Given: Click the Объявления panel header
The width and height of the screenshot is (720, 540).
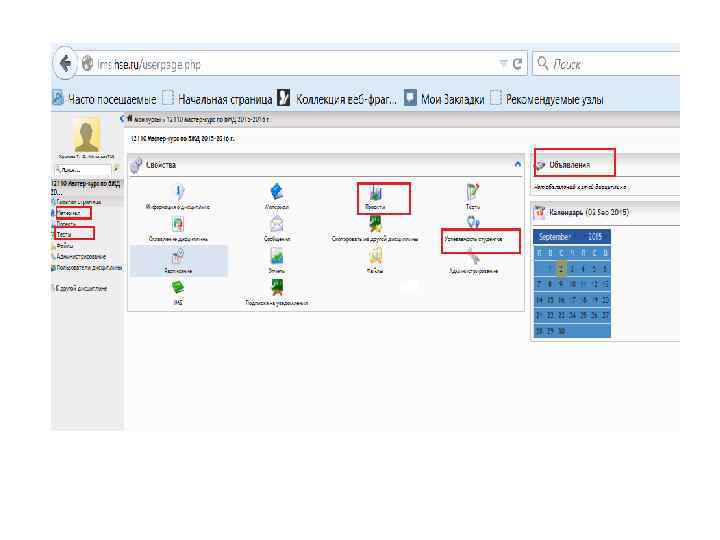Looking at the screenshot, I should point(569,164).
